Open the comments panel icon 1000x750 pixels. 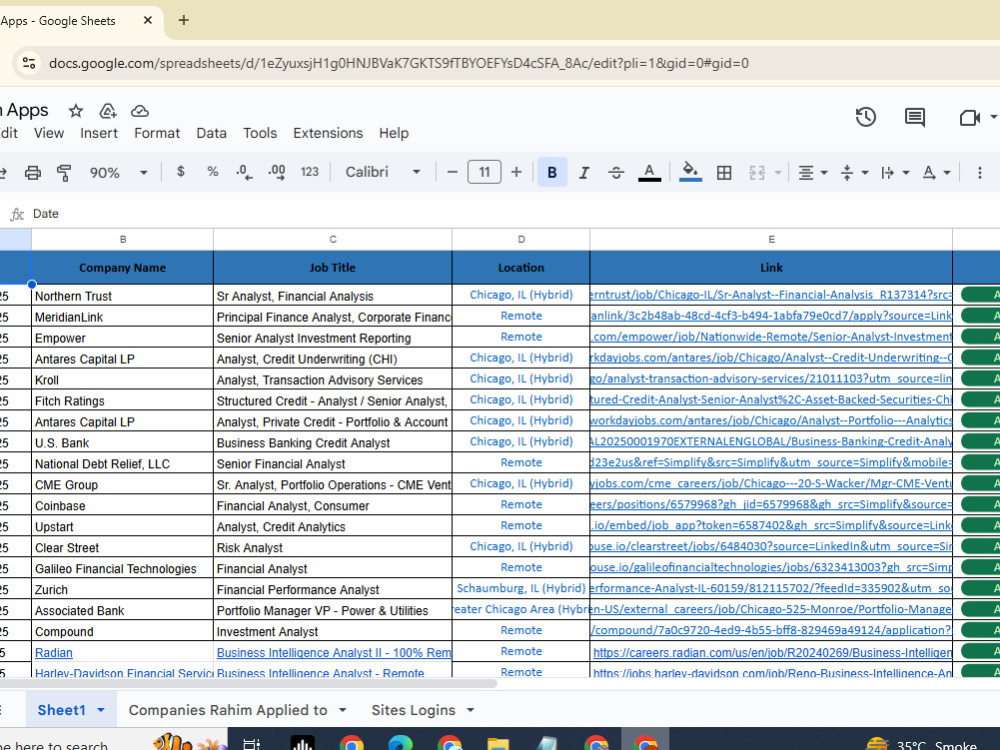(915, 117)
